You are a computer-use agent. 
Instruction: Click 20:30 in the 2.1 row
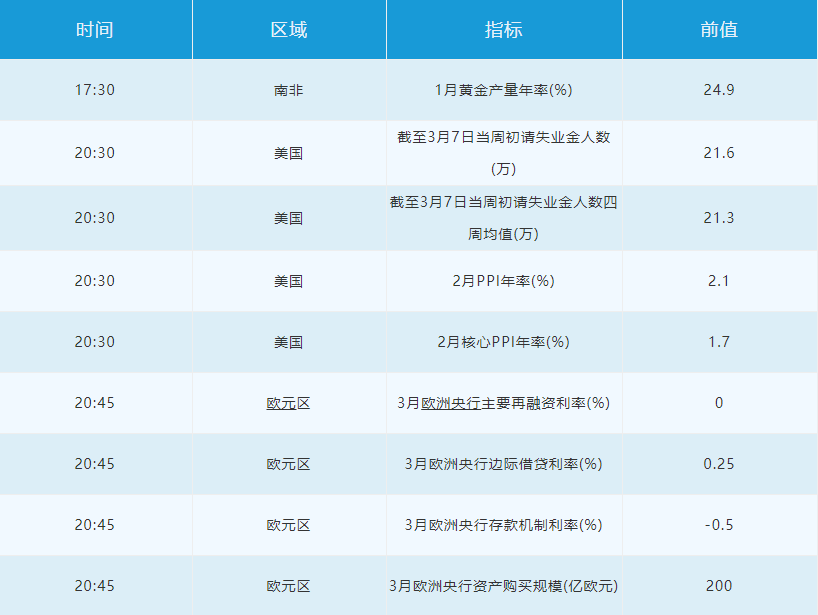tap(94, 281)
